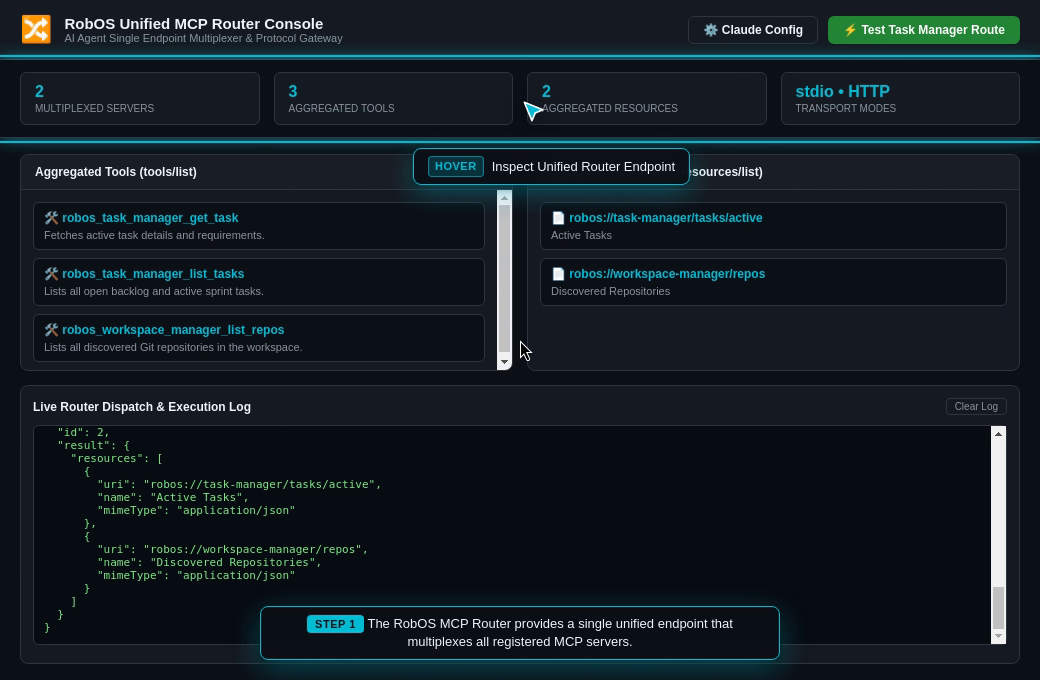
Task: Open resource robos://task-manager/tasks/active
Action: (773, 226)
